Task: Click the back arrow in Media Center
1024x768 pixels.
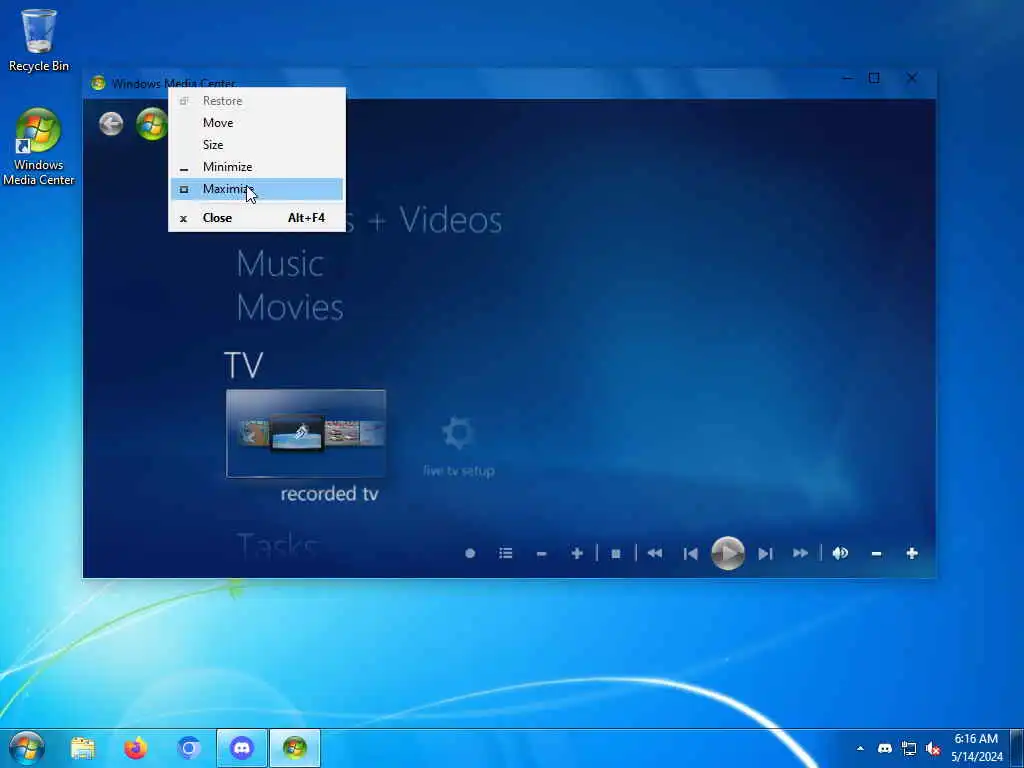Action: [111, 123]
